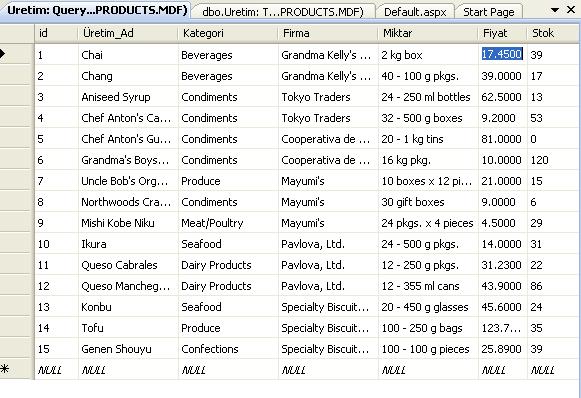Click the Queso Cabrales cell
This screenshot has height=398, width=581.
point(128,265)
